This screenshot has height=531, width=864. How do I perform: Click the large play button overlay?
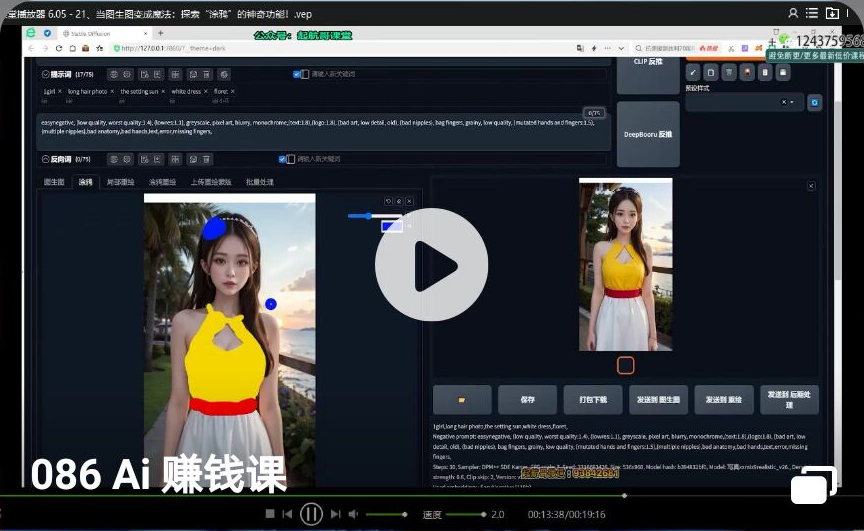[x=431, y=264]
